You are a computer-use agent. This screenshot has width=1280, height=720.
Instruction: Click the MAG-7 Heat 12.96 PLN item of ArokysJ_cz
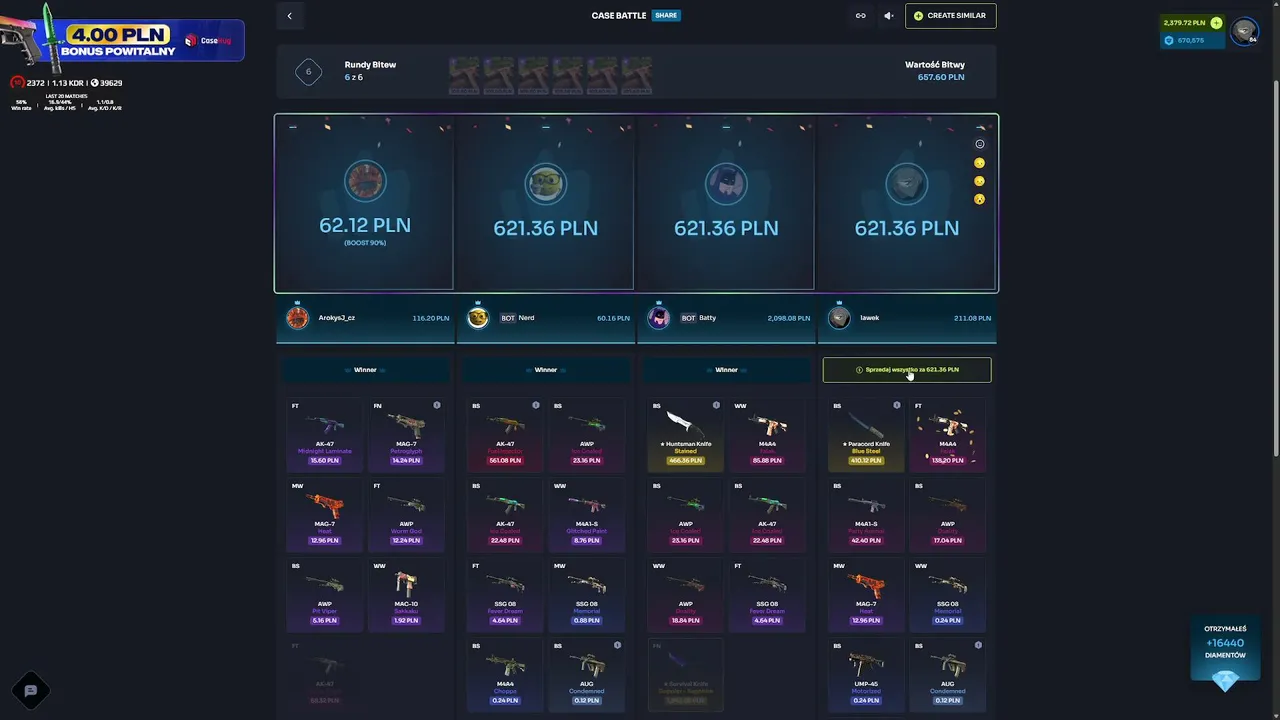click(x=324, y=515)
